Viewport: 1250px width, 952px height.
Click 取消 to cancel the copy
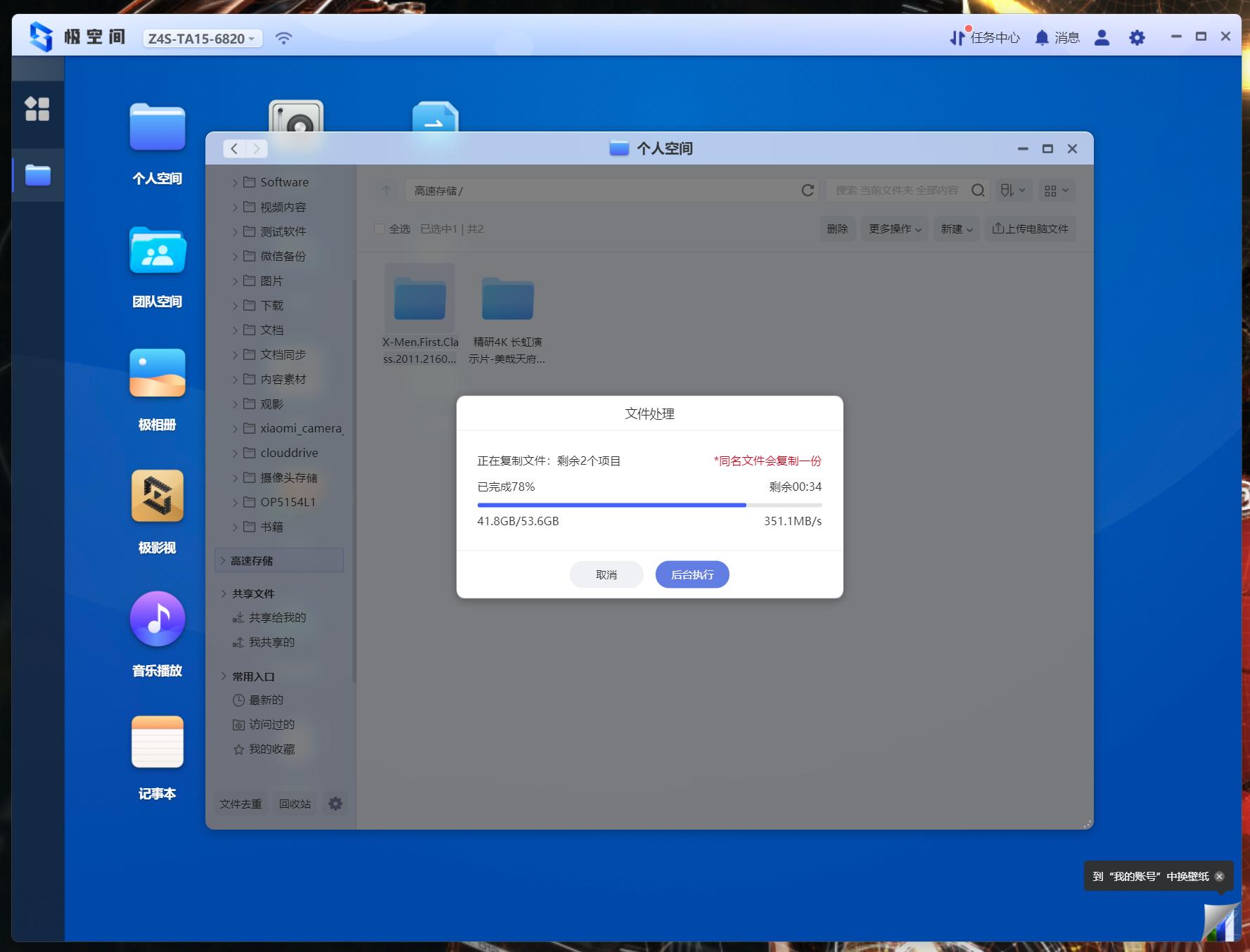point(606,574)
